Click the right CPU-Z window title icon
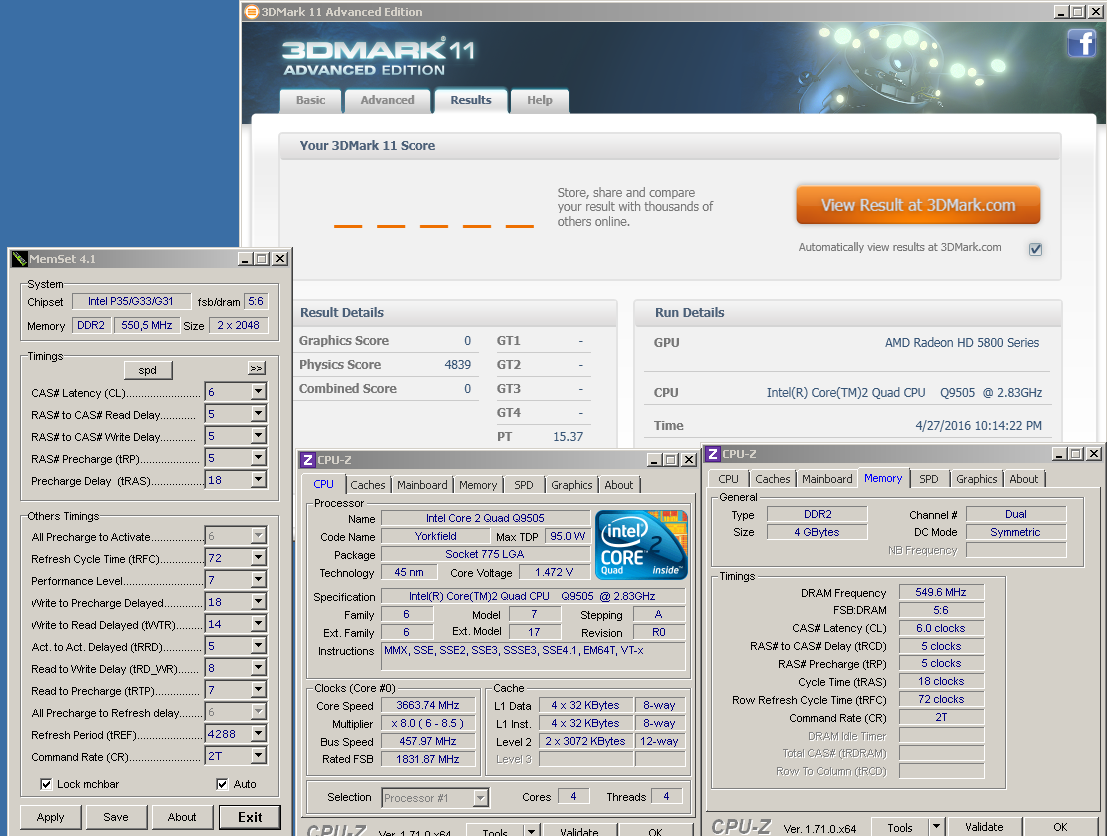The image size is (1107, 836). (713, 454)
